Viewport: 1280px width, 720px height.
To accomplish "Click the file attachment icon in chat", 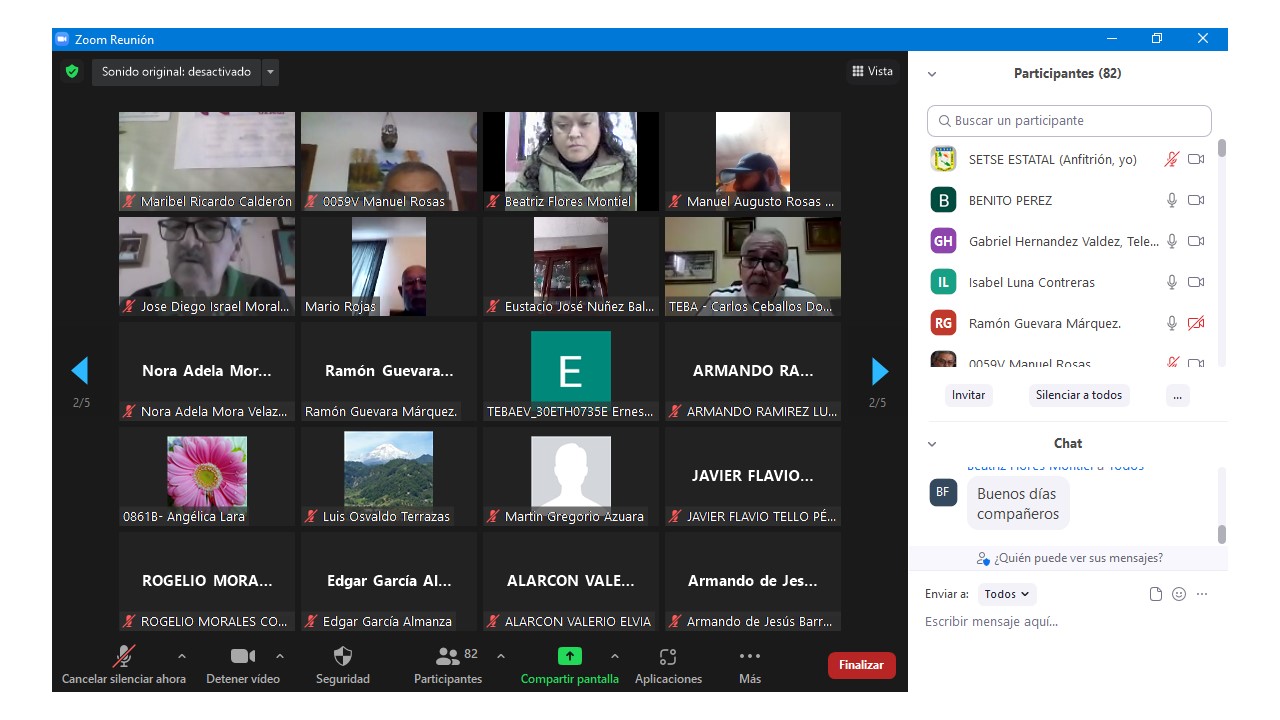I will click(1156, 594).
